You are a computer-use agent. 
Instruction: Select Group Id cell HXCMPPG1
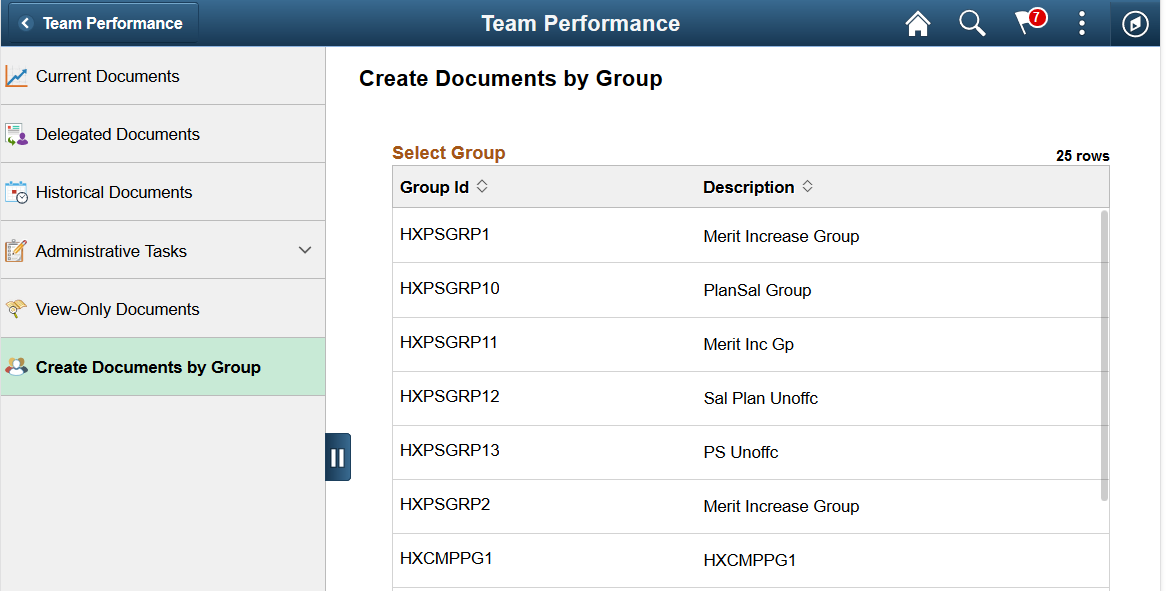(446, 558)
